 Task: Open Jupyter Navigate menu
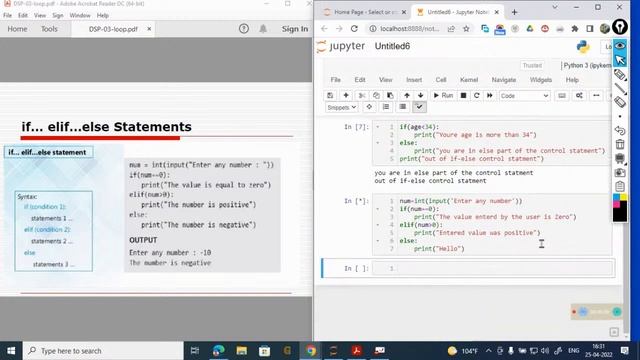(x=504, y=80)
